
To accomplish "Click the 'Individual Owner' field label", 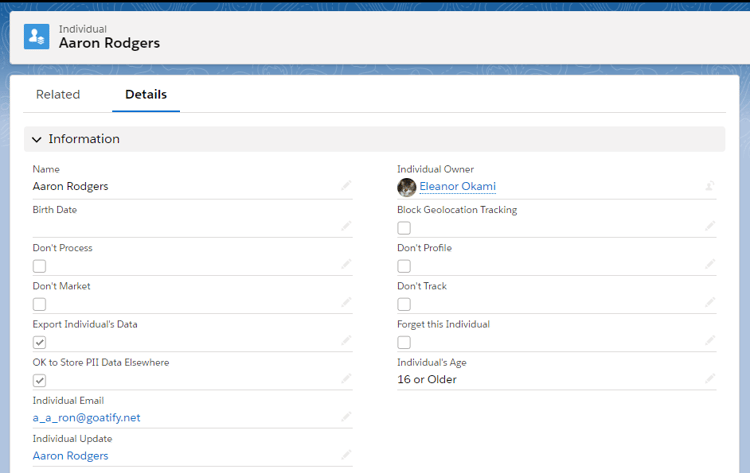I will pos(435,169).
